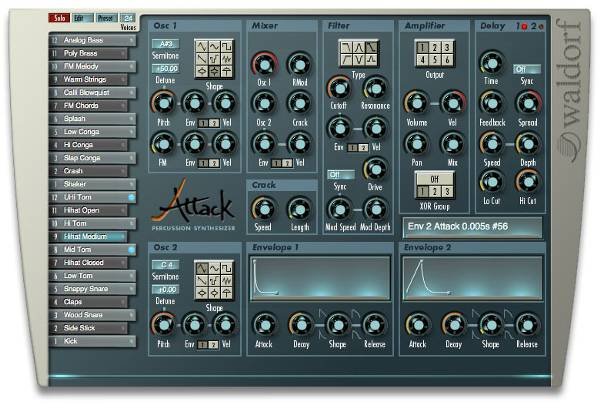Click the Delay Feedback knob
Screen dimensions: 600x408
(x=490, y=102)
